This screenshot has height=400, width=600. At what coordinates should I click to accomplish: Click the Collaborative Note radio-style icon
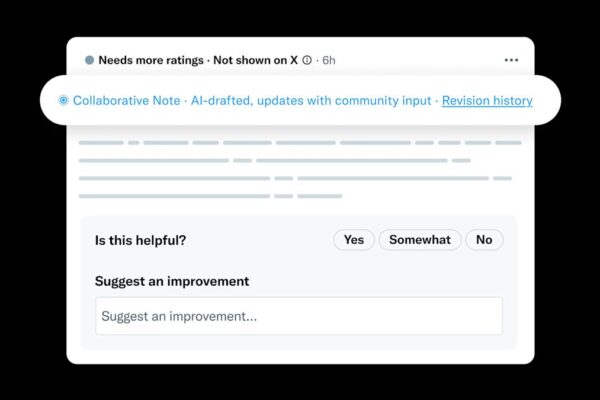point(63,101)
